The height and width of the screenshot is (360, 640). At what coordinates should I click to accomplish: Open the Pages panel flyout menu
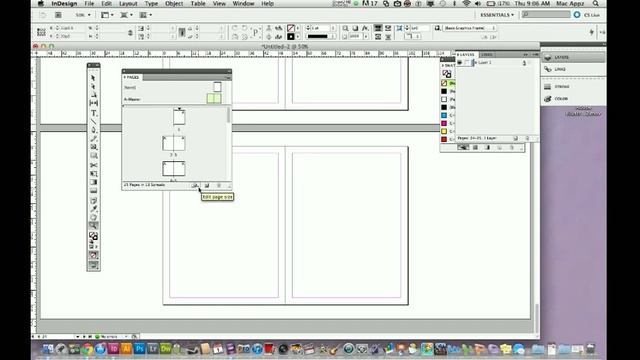(229, 77)
